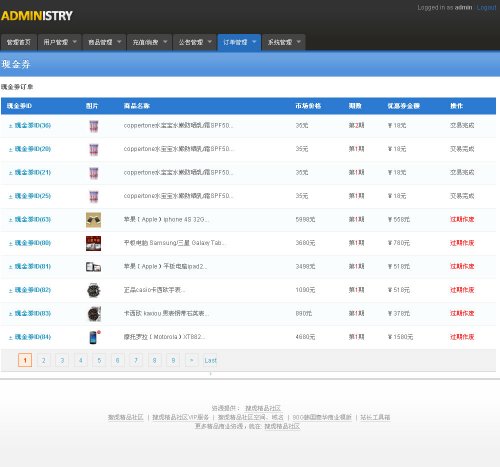Click the Logout link

click(486, 7)
